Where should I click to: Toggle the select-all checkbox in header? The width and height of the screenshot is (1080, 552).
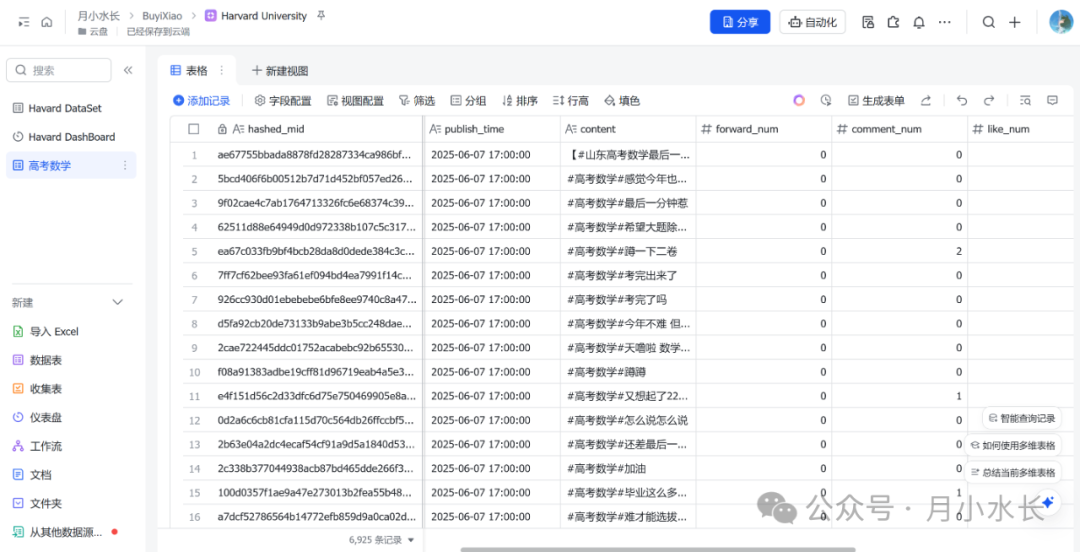[194, 129]
